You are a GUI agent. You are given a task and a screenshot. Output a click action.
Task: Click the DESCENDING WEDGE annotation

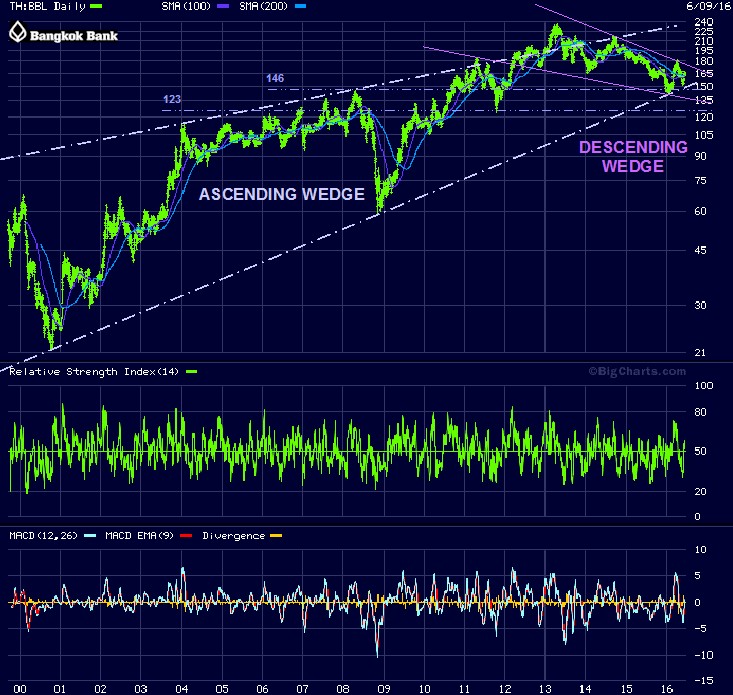point(633,157)
